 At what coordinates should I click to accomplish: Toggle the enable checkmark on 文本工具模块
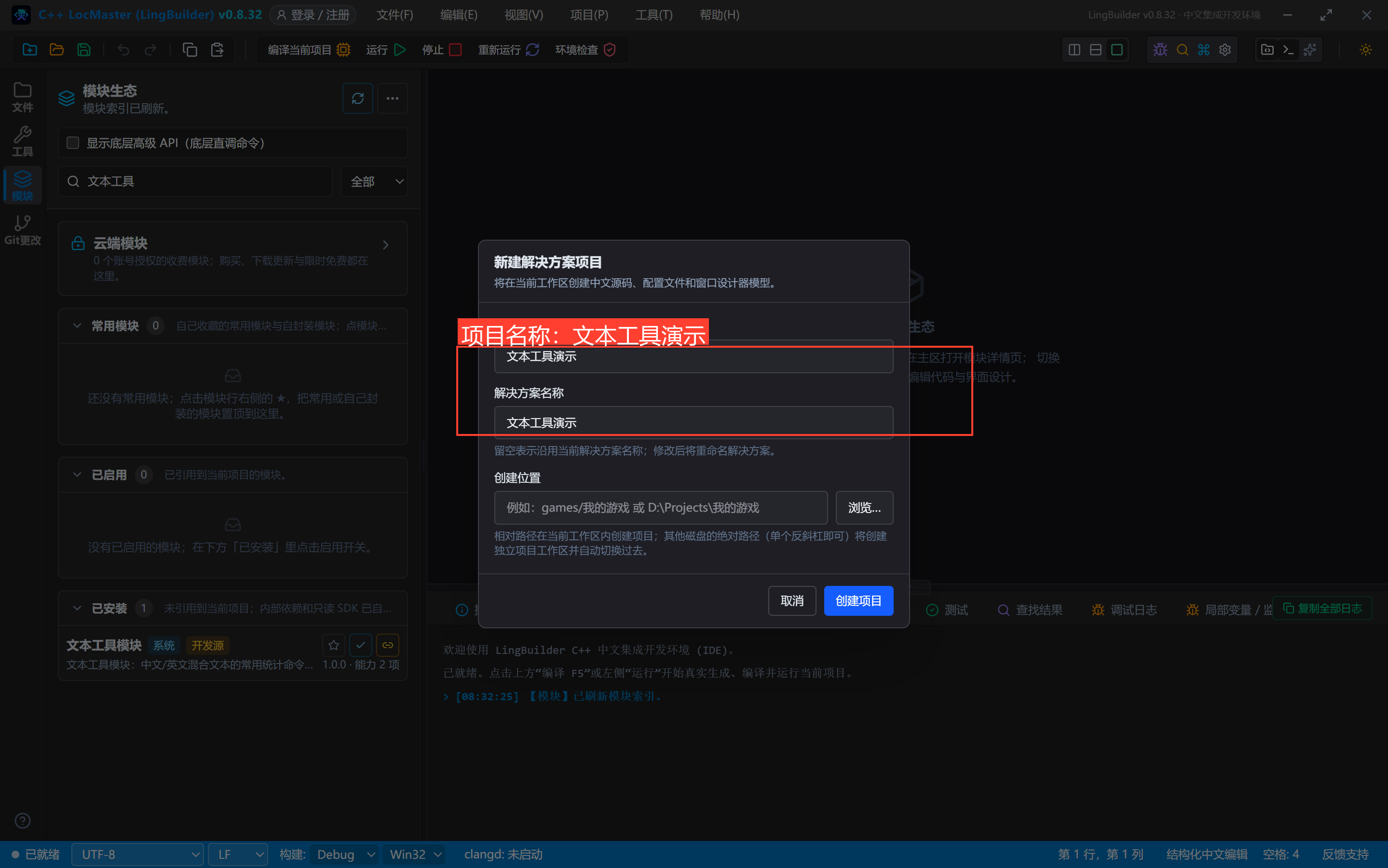pos(360,645)
